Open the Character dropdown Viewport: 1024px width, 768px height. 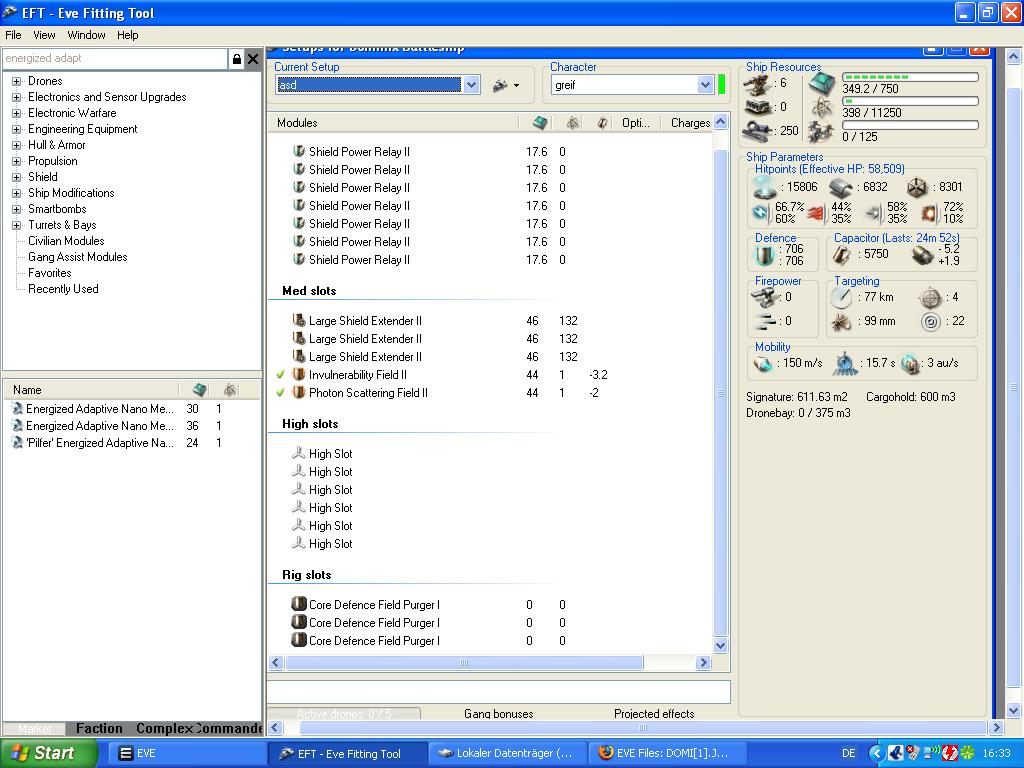(x=705, y=85)
